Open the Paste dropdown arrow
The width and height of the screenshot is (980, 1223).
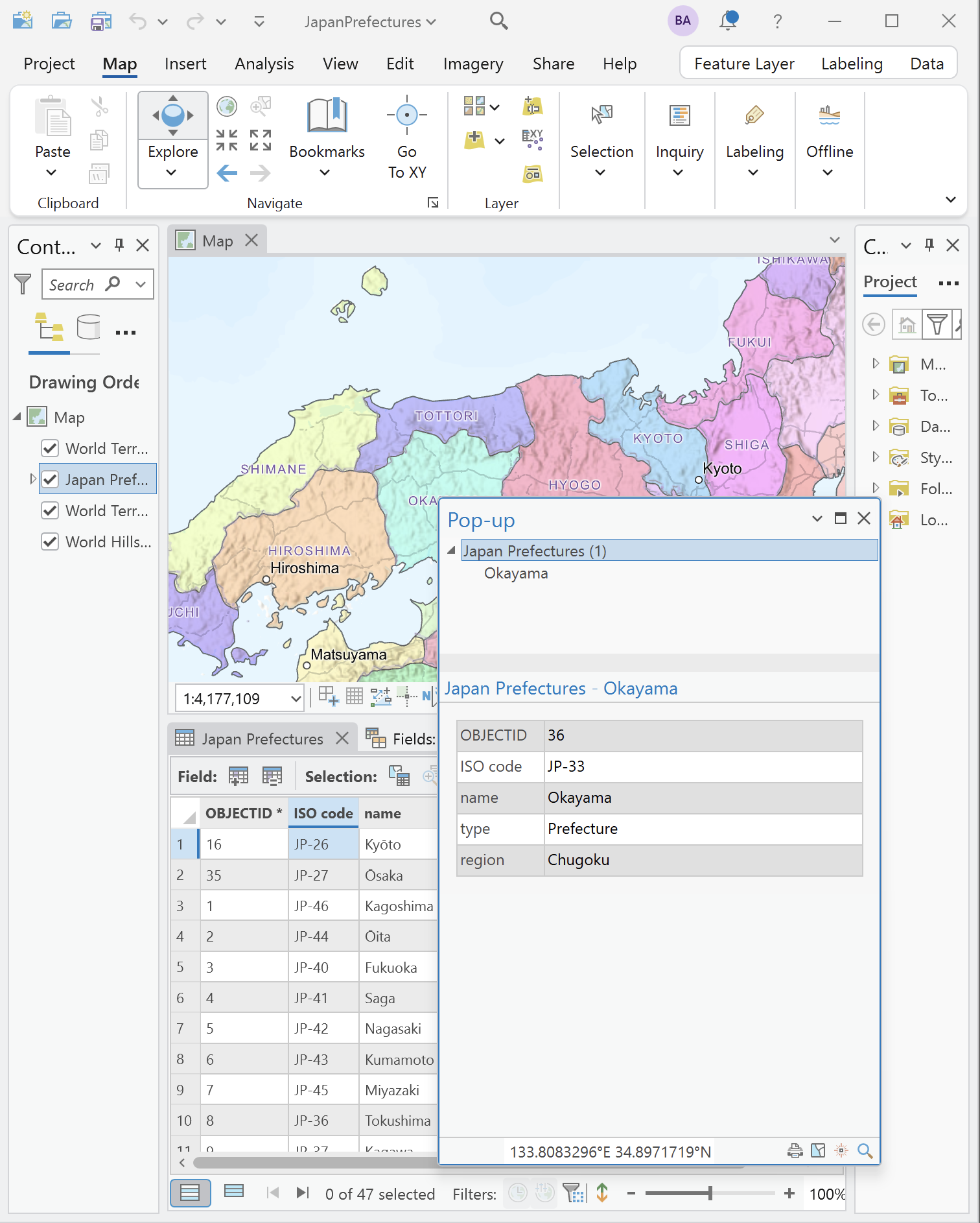pos(51,172)
